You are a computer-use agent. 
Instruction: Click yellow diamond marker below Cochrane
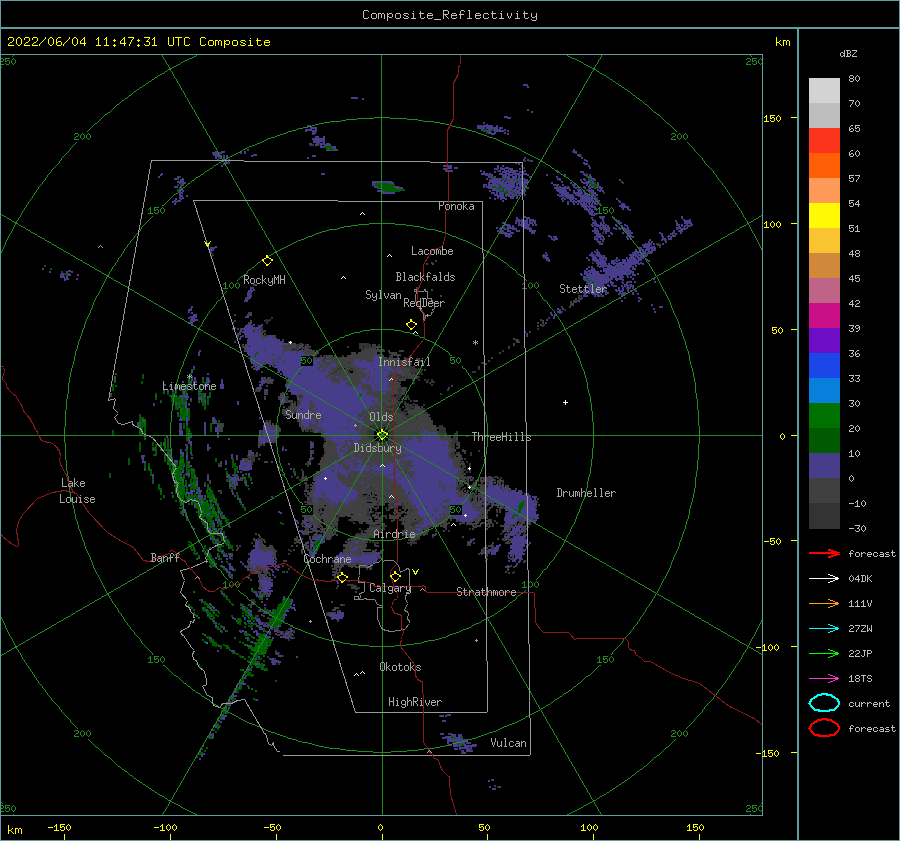342,577
